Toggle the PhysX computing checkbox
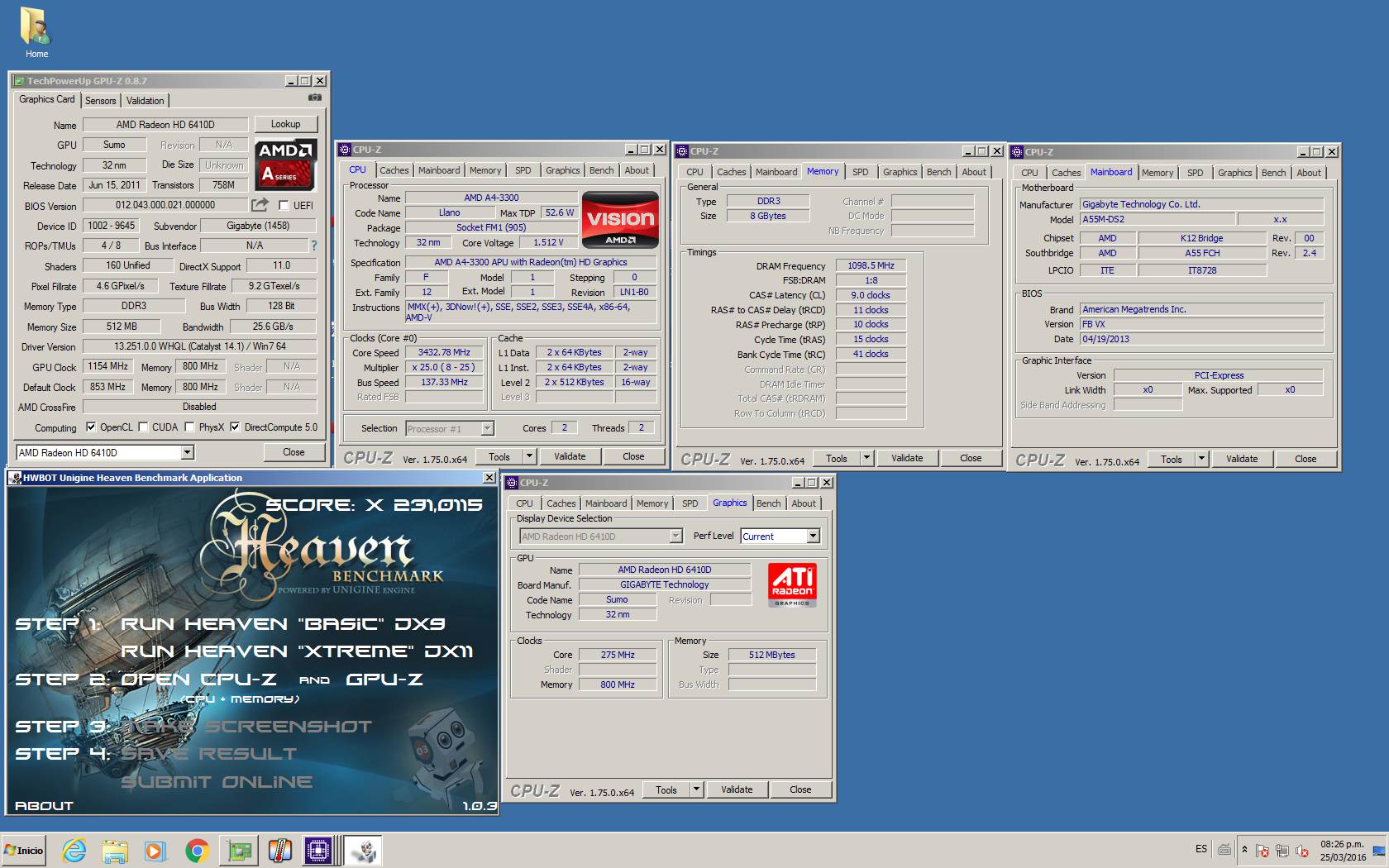The height and width of the screenshot is (868, 1389). [190, 427]
